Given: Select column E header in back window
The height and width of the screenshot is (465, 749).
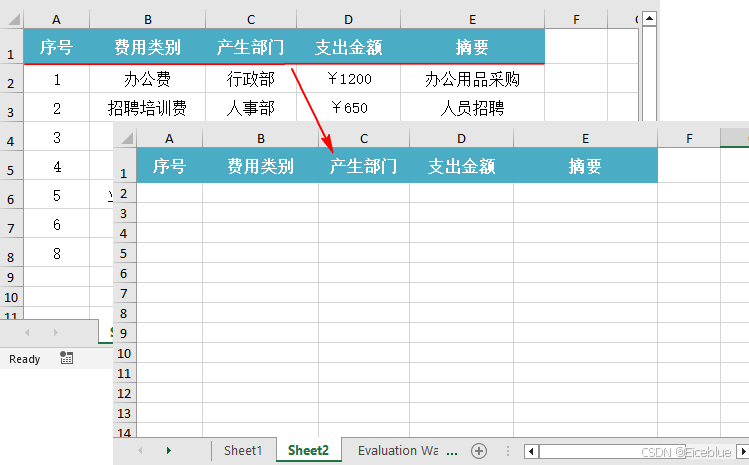Looking at the screenshot, I should [472, 20].
